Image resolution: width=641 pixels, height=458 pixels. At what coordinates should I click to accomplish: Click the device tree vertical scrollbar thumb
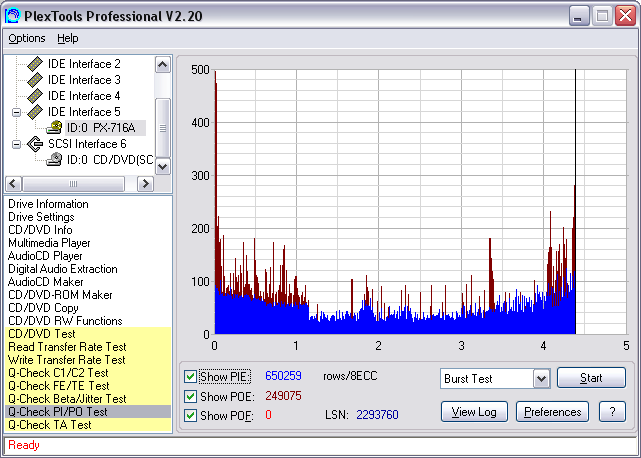tap(163, 128)
